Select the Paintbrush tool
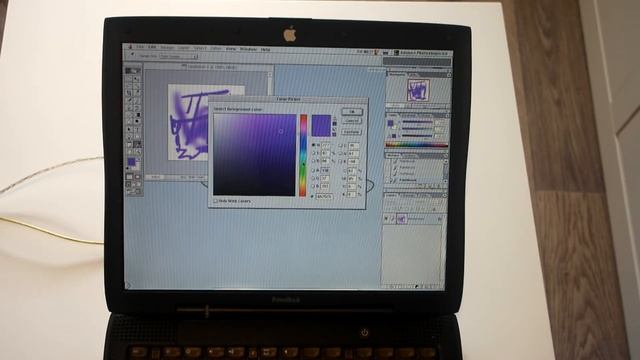 [x=137, y=100]
